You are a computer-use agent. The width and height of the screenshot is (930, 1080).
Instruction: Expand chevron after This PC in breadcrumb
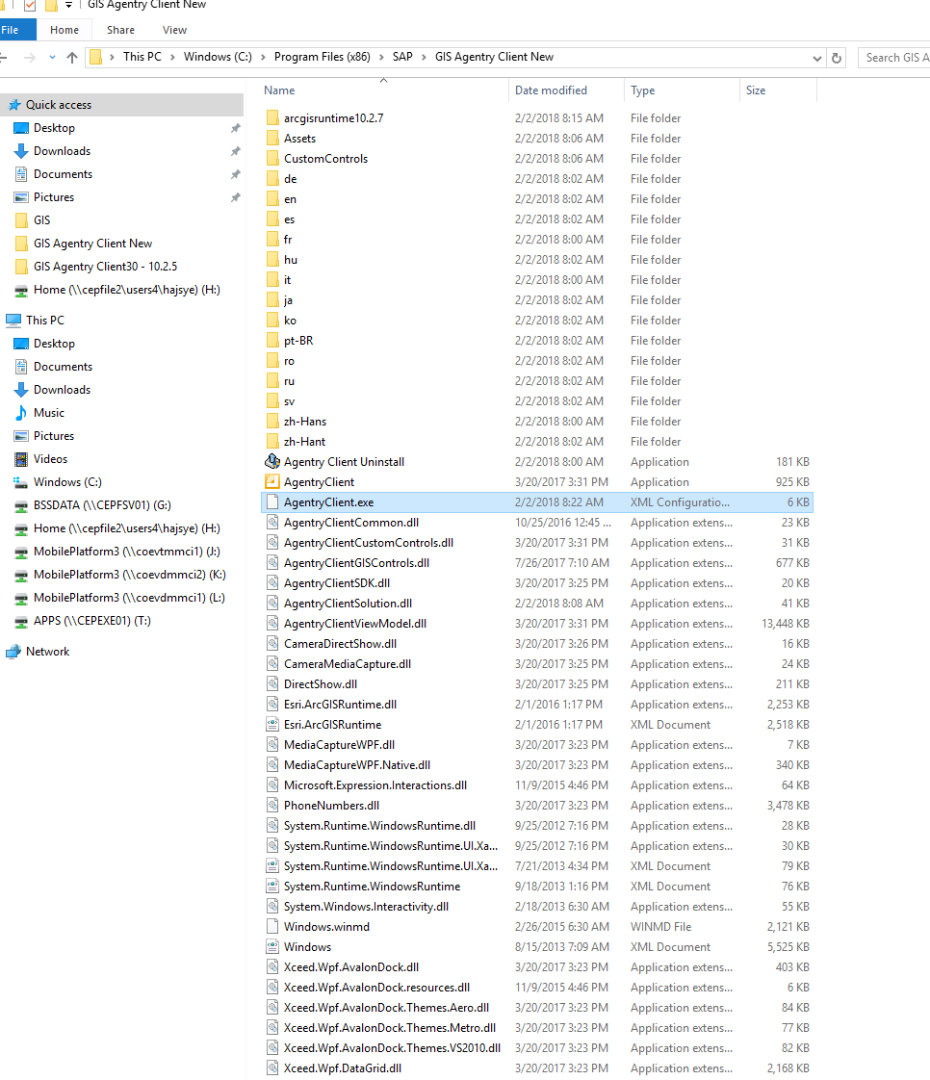(172, 57)
